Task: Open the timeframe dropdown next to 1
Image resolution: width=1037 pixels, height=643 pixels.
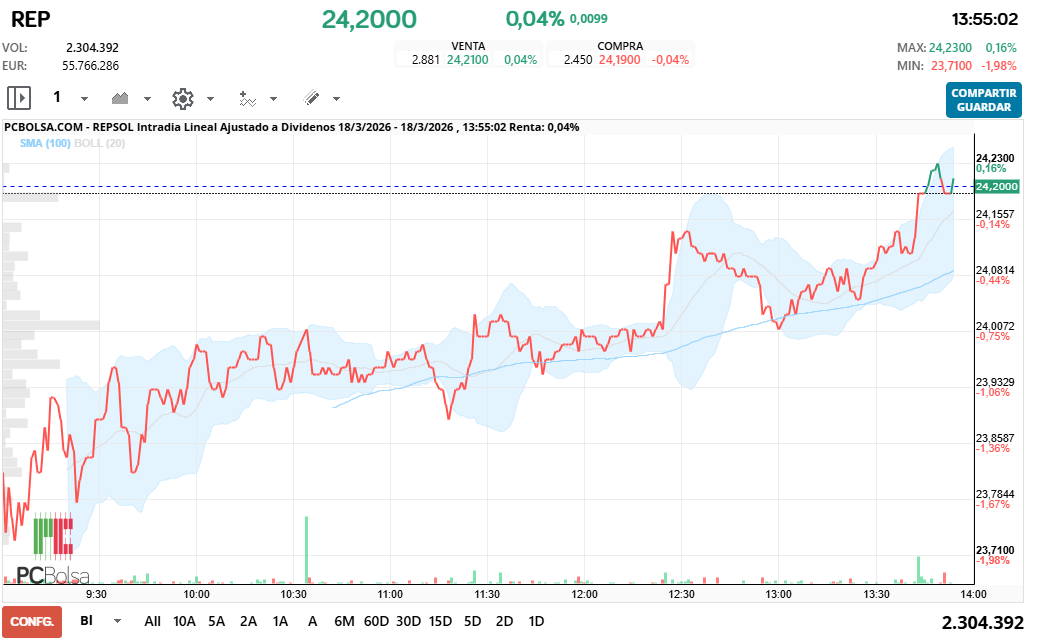Action: click(x=84, y=97)
